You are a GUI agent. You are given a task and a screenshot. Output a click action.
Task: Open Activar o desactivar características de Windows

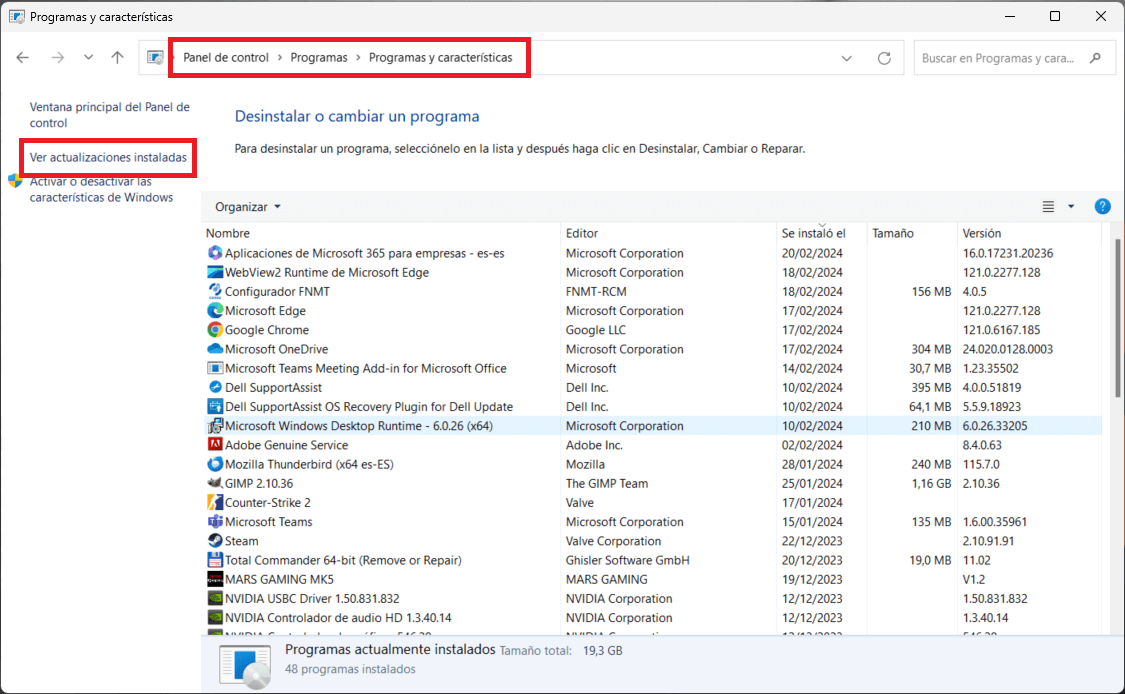101,189
